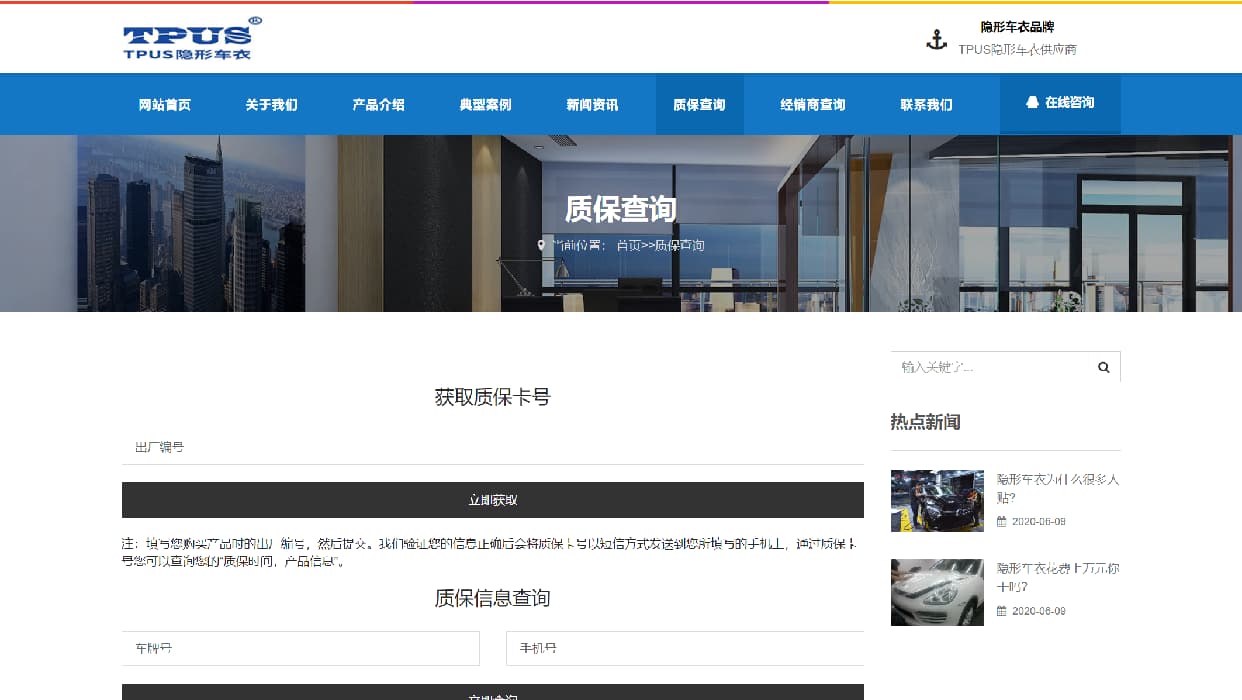
Task: Open the second news article about 隐形车衣花费
Action: pyautogui.click(x=1058, y=577)
